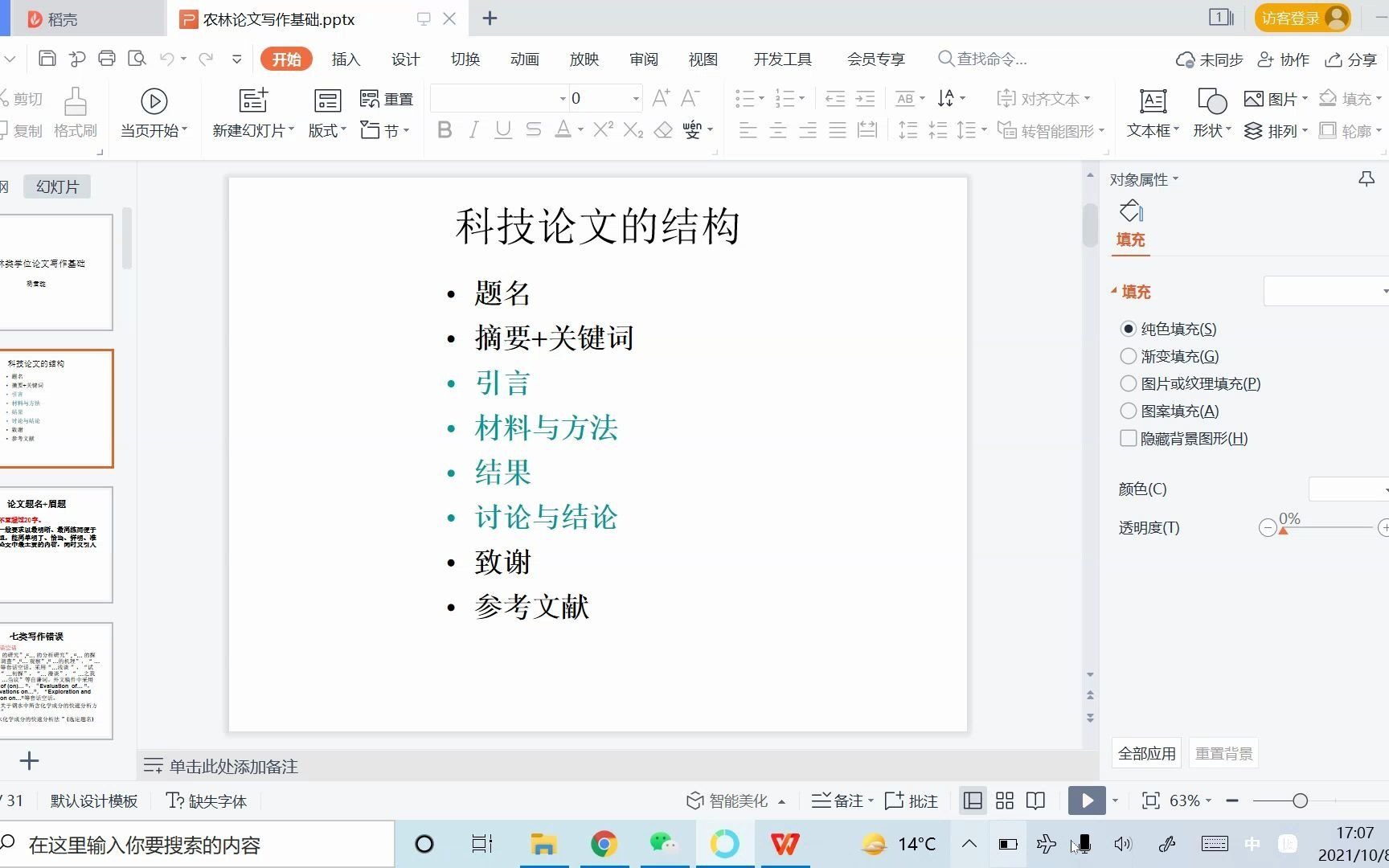Select the Format Painter tool
1389x868 pixels.
[75, 113]
